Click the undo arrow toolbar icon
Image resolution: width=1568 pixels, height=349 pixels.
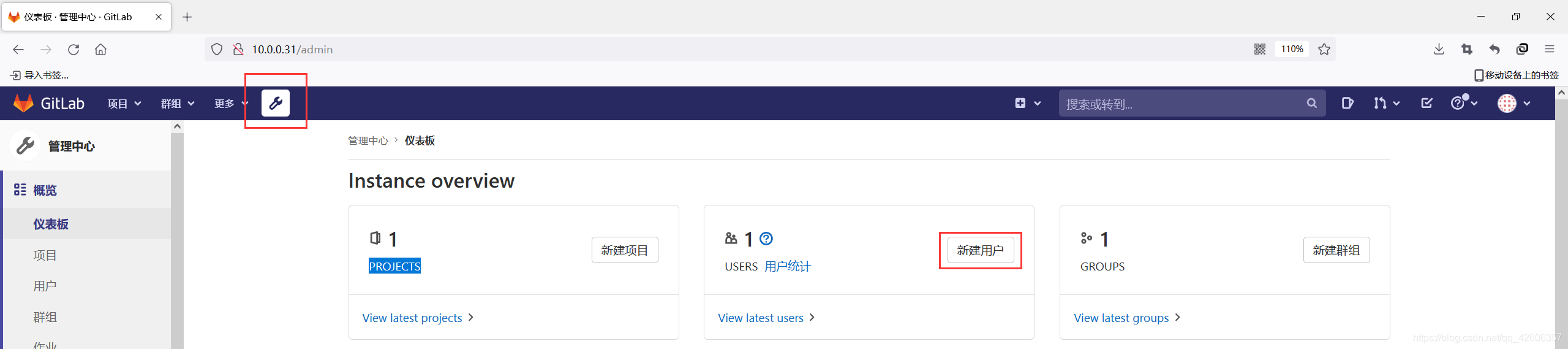[x=1494, y=49]
